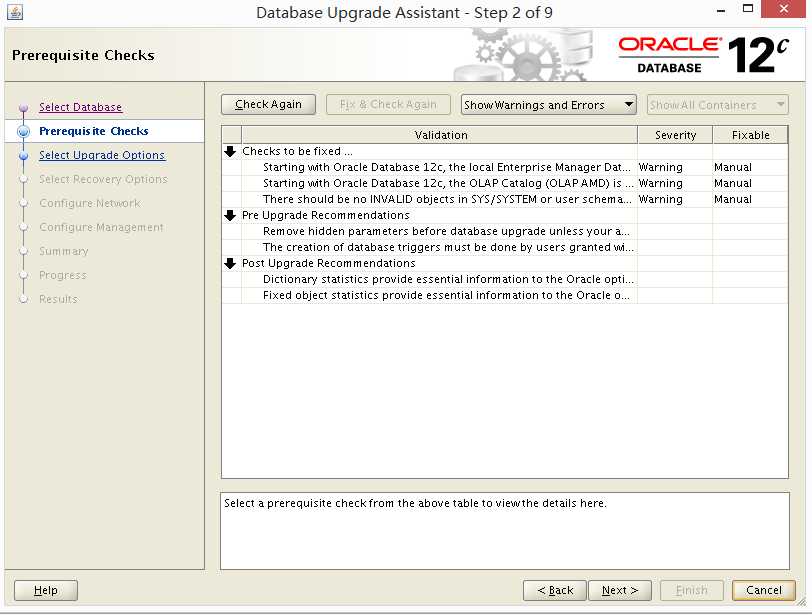Go to the Select Upgrade Options step
Image resolution: width=812 pixels, height=615 pixels.
102,155
